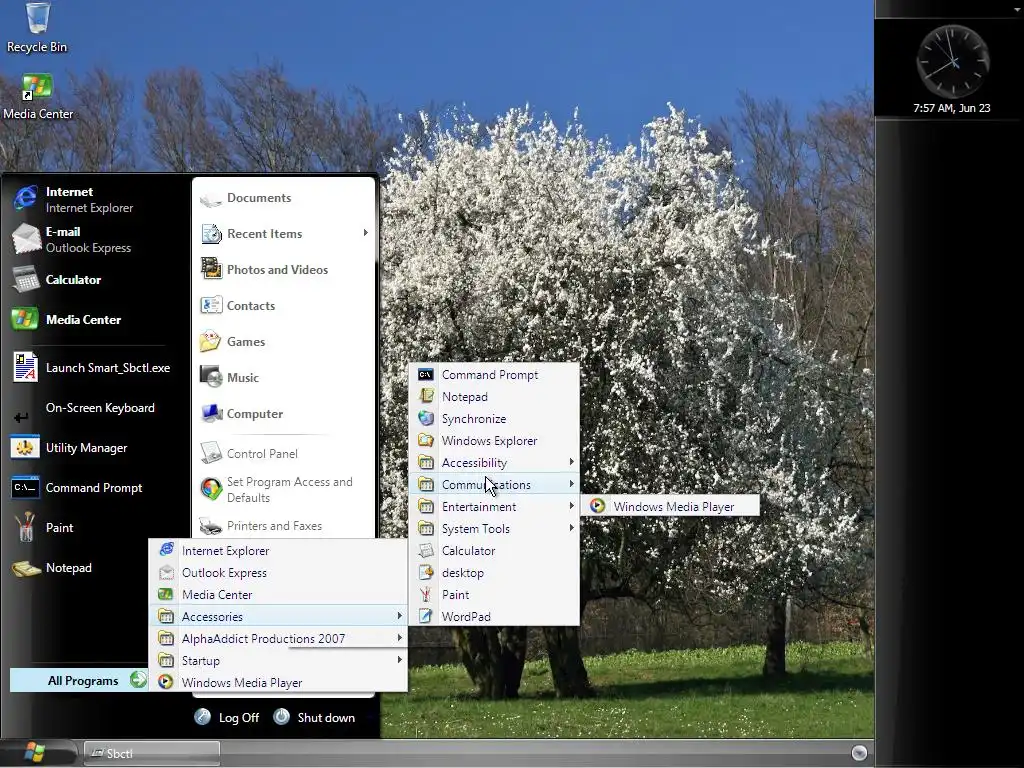Click the Windows Media Player icon in flyout
Image resolution: width=1024 pixels, height=768 pixels.
[597, 506]
